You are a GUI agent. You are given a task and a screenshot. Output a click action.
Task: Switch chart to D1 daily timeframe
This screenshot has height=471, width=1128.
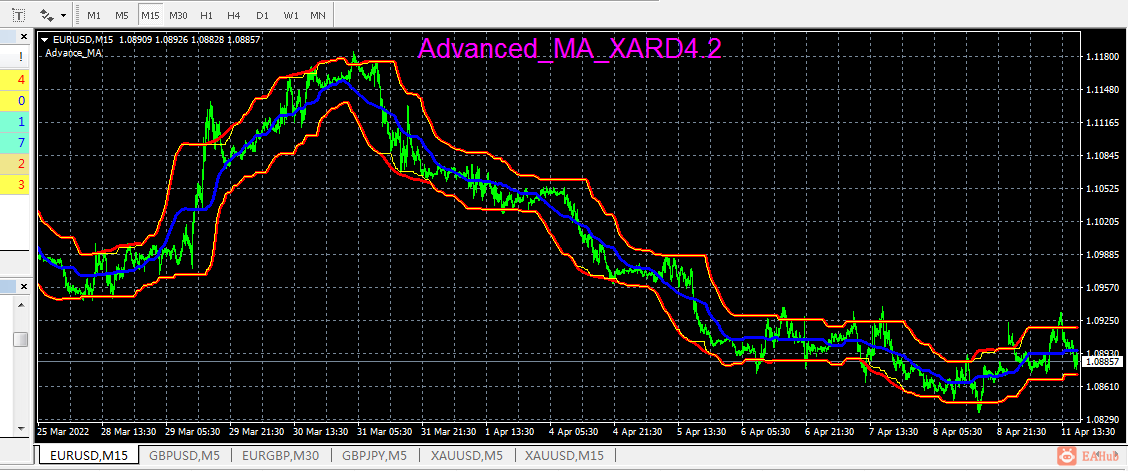(263, 15)
